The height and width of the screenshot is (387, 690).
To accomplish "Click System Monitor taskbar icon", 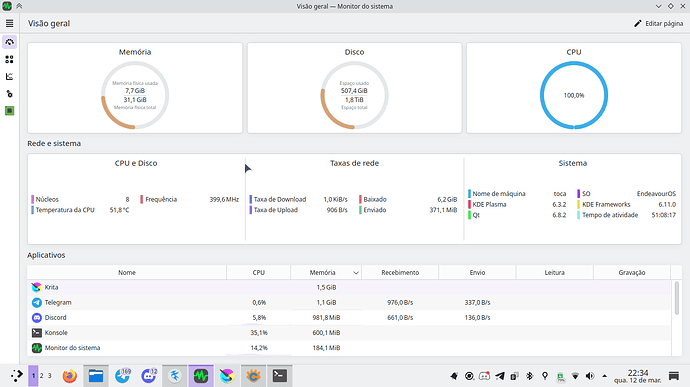I will [201, 376].
